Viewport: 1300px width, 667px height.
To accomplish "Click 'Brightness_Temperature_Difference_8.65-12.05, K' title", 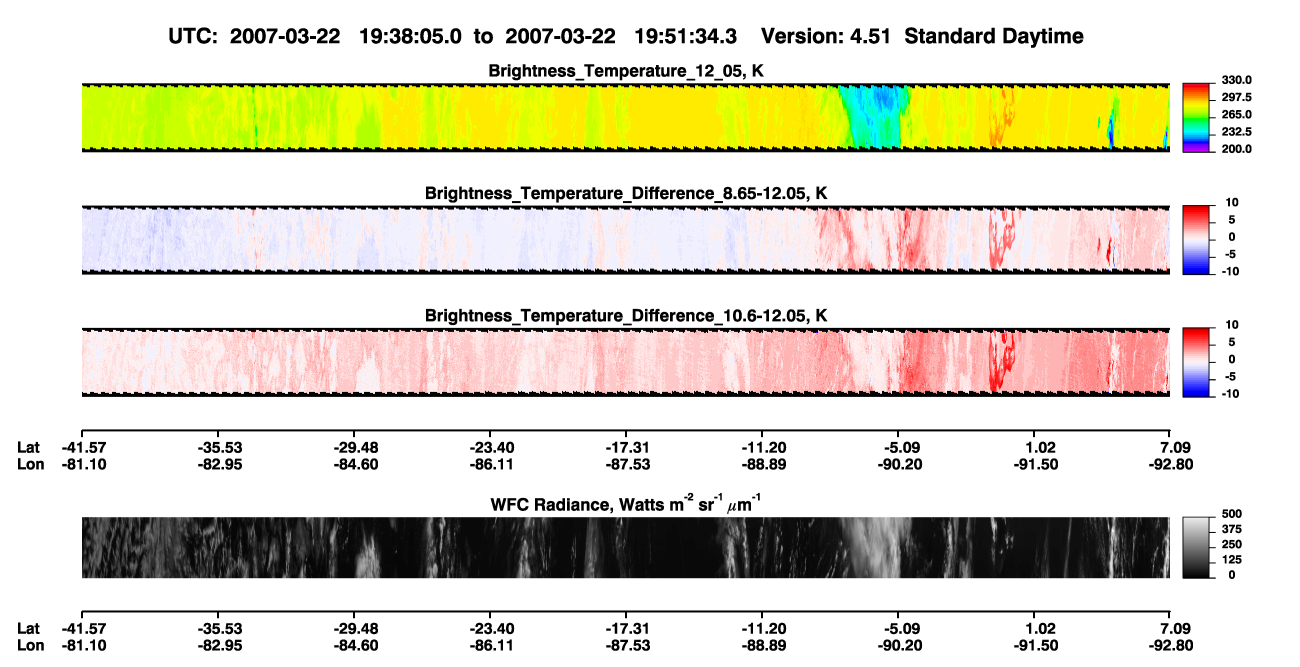I will coord(626,193).
